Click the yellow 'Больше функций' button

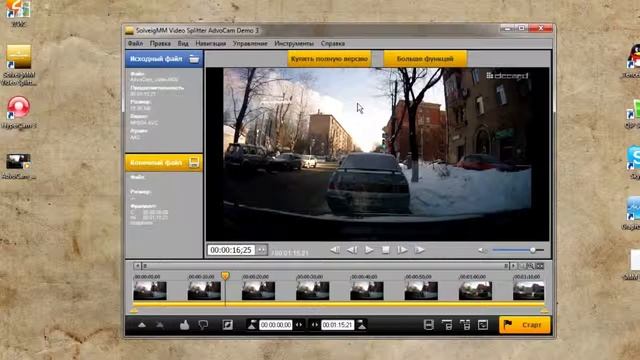[x=425, y=59]
